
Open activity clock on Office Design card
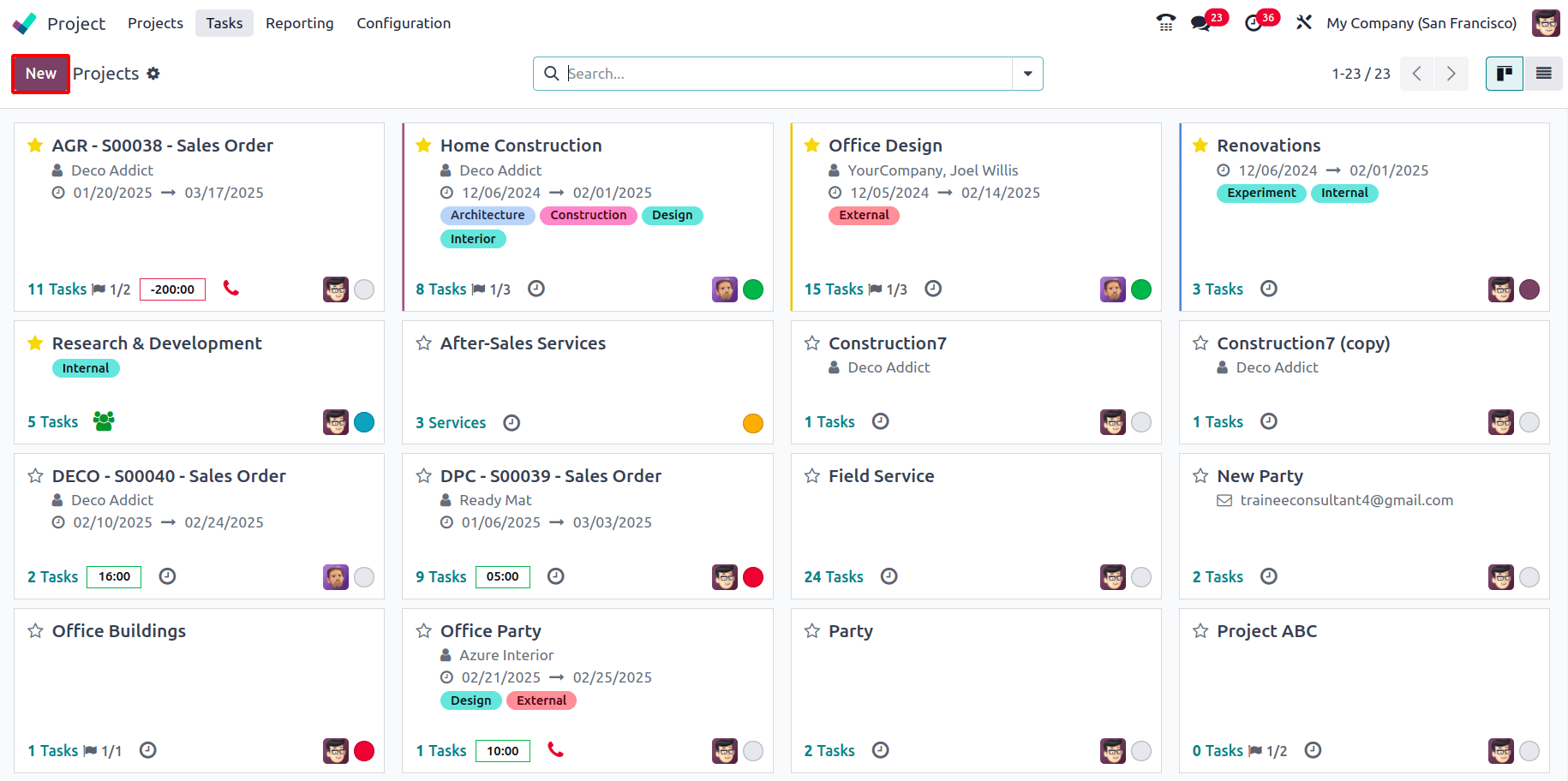[933, 289]
